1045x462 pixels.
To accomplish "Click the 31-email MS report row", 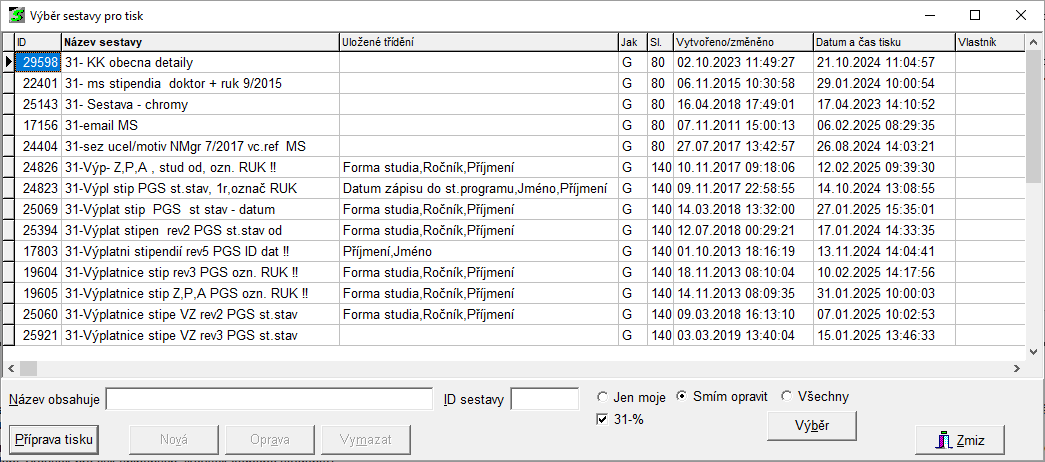I will coord(199,125).
